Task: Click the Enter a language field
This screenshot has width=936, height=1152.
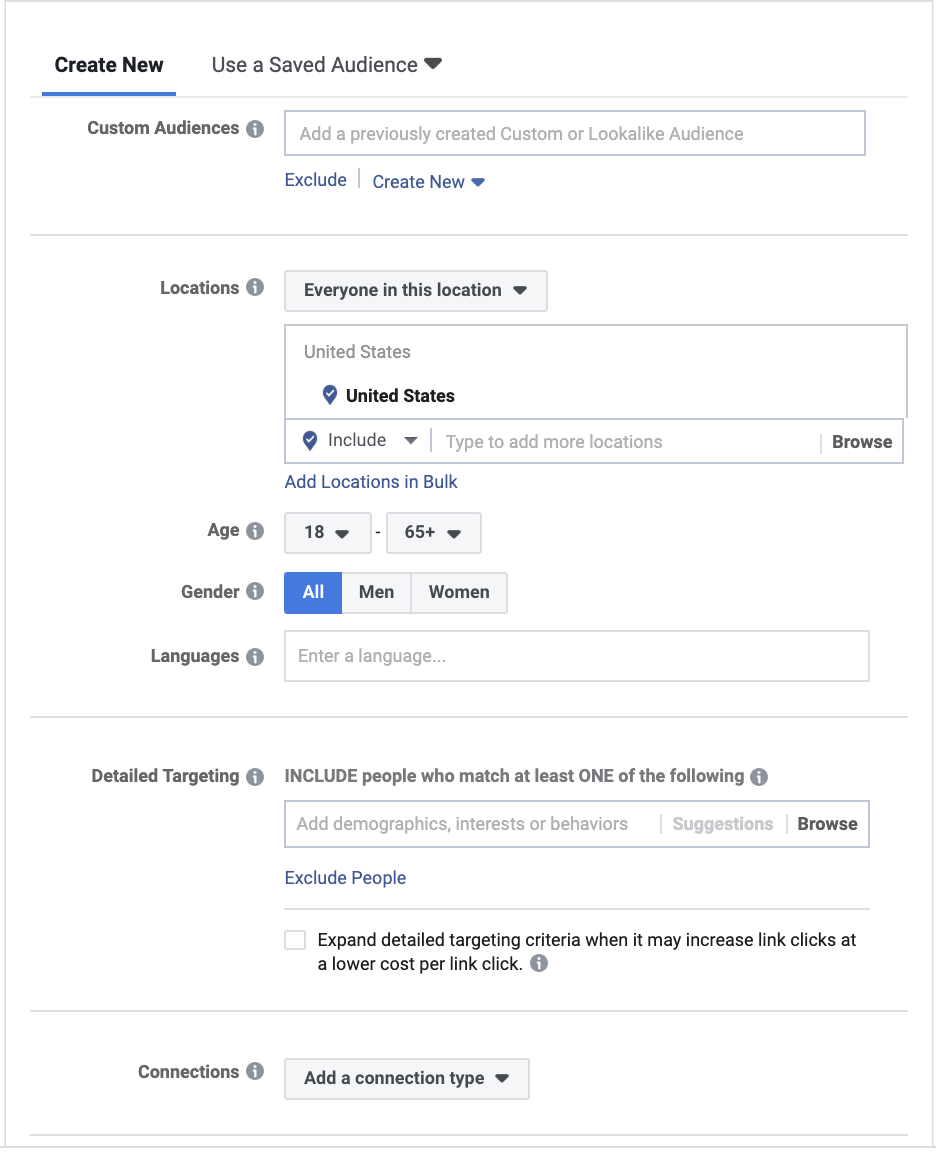Action: 577,656
